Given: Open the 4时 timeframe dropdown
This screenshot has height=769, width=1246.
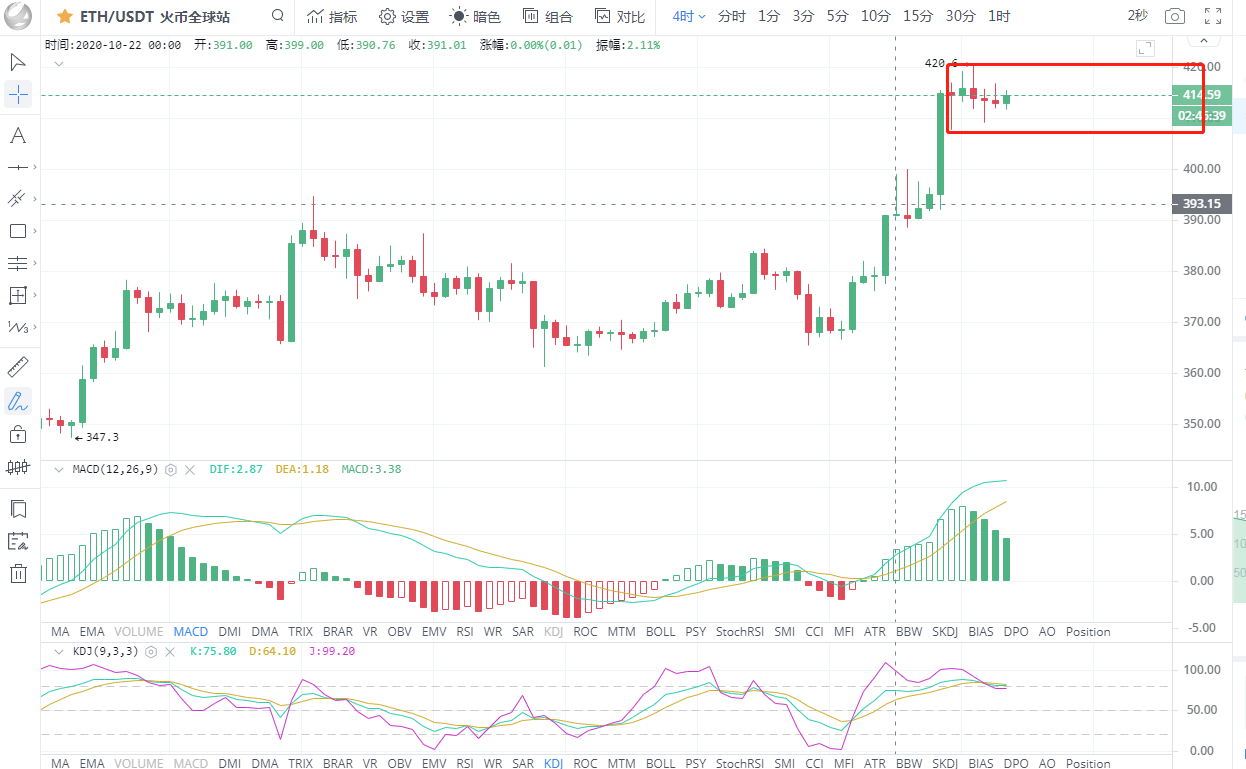Looking at the screenshot, I should (x=689, y=16).
